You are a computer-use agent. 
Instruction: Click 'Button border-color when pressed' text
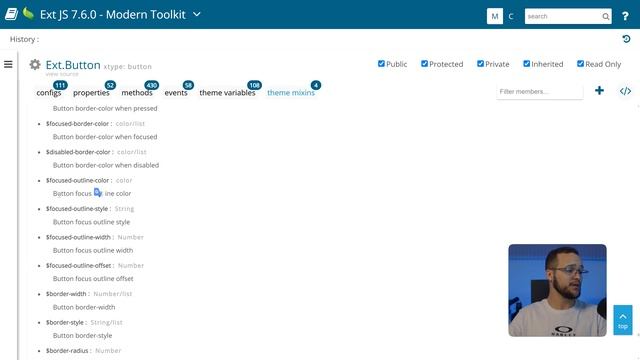pyautogui.click(x=105, y=109)
